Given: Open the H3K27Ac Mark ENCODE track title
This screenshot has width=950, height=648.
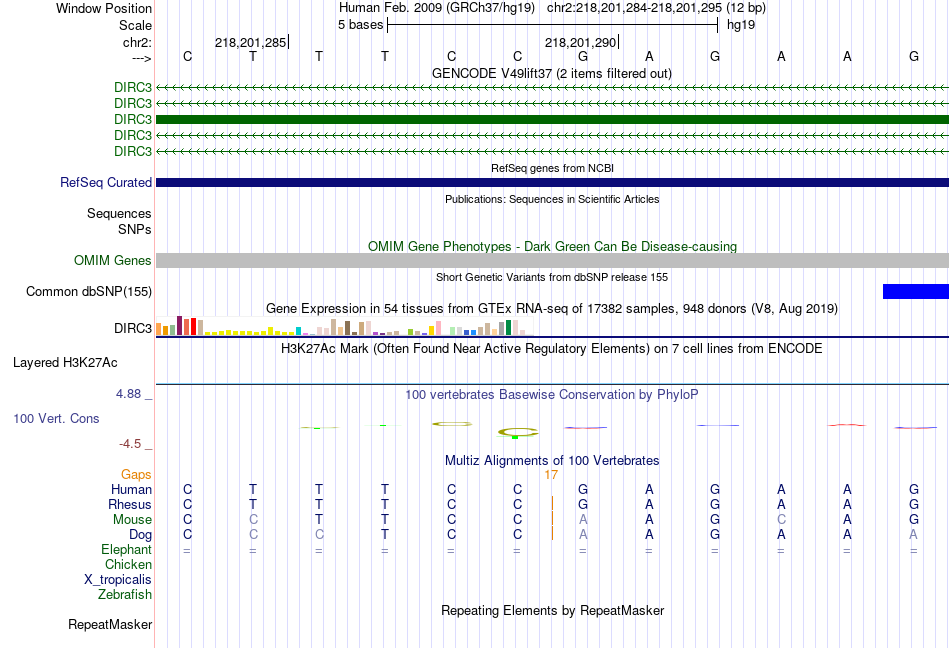Looking at the screenshot, I should [x=552, y=348].
